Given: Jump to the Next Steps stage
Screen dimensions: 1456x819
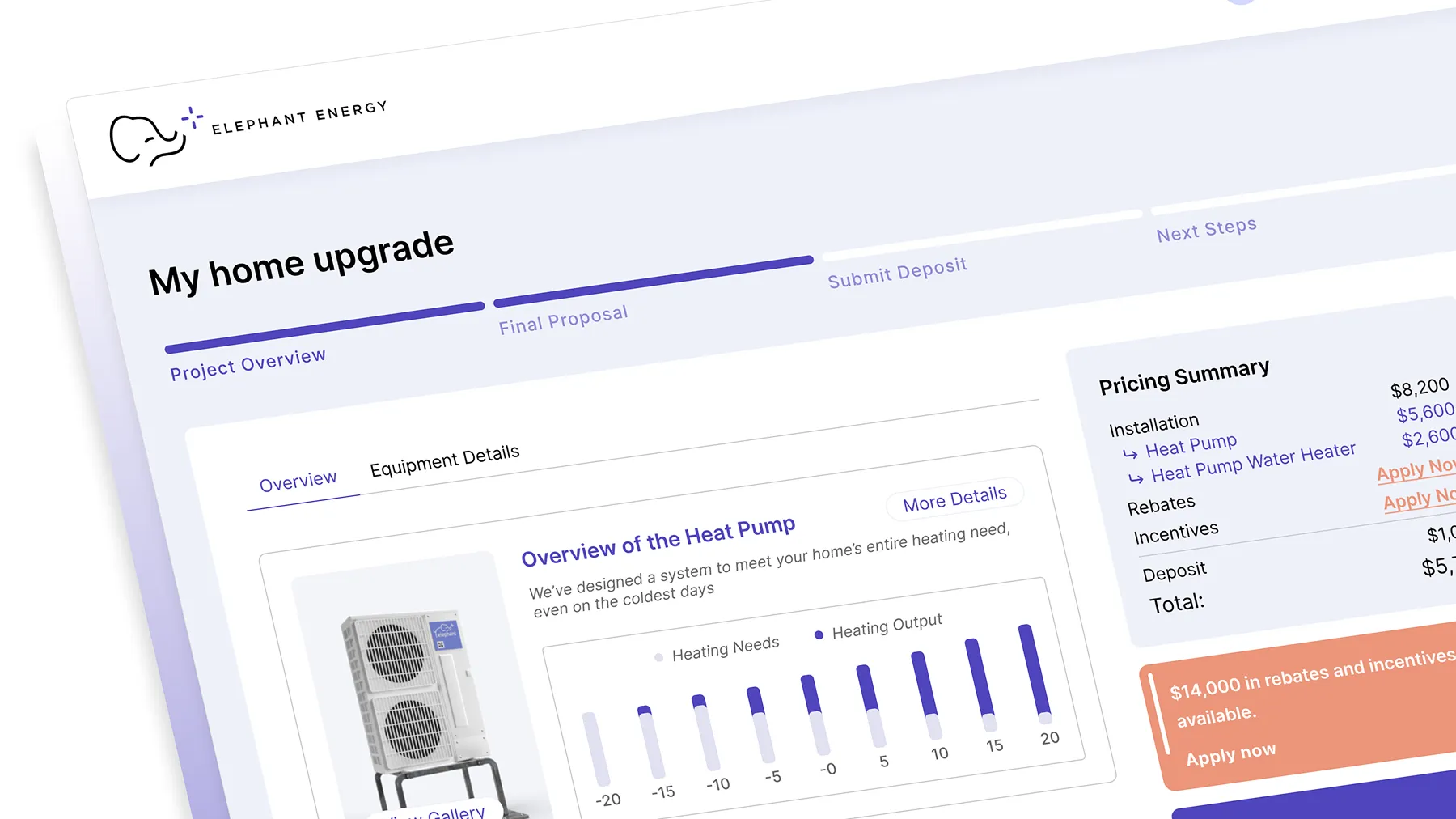Looking at the screenshot, I should click(1206, 230).
